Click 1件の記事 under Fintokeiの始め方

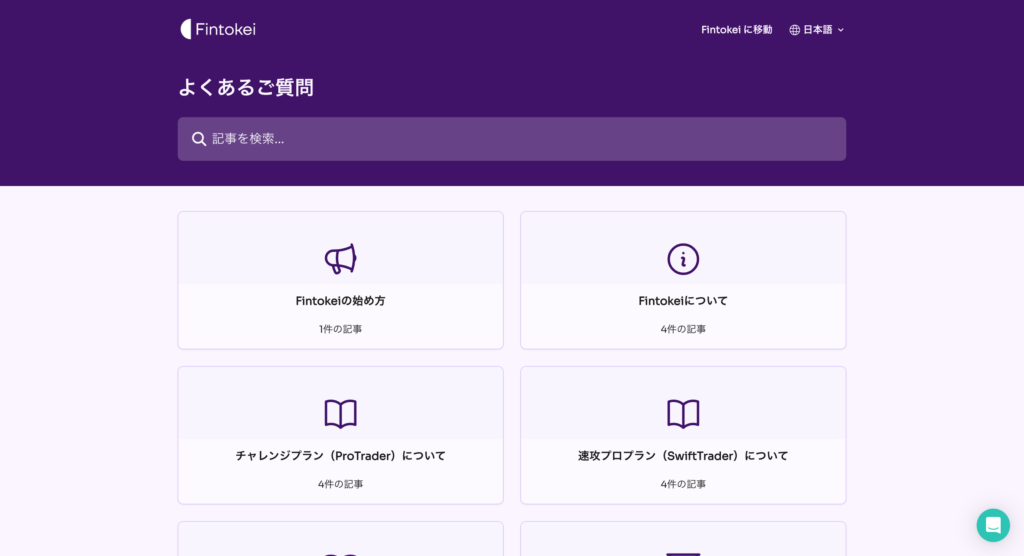point(340,329)
